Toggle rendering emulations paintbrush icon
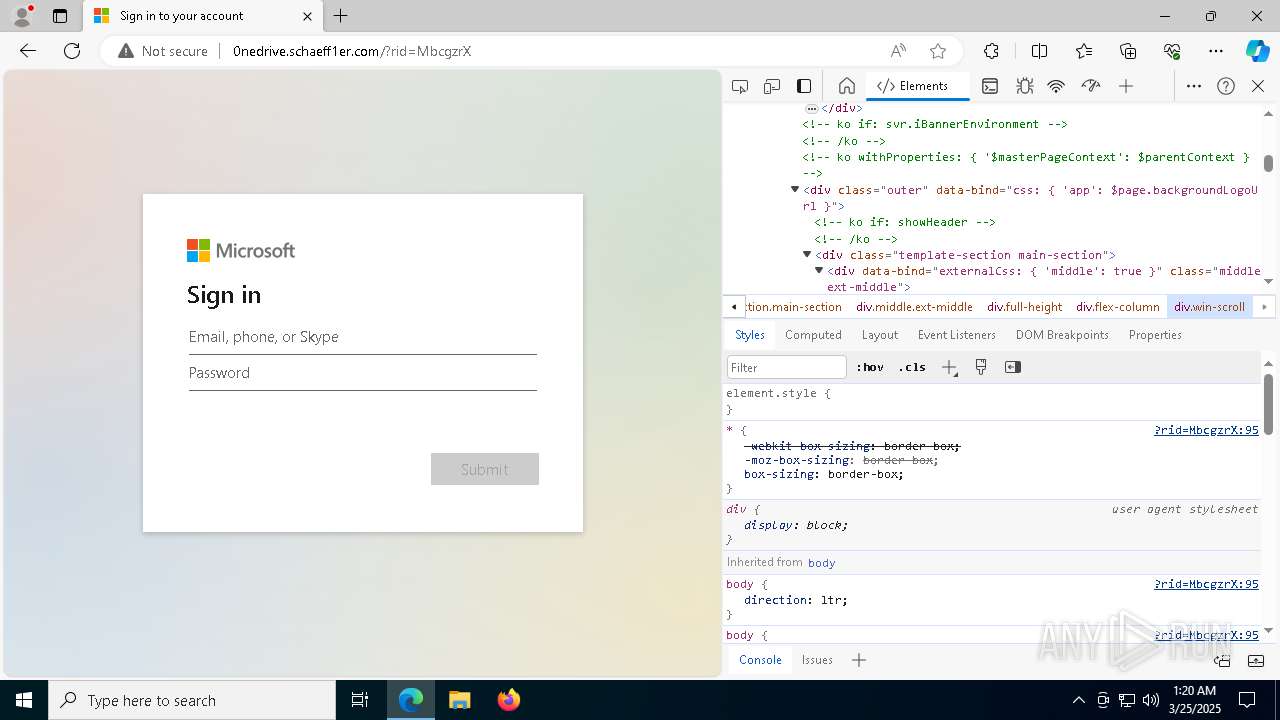 pyautogui.click(x=981, y=367)
